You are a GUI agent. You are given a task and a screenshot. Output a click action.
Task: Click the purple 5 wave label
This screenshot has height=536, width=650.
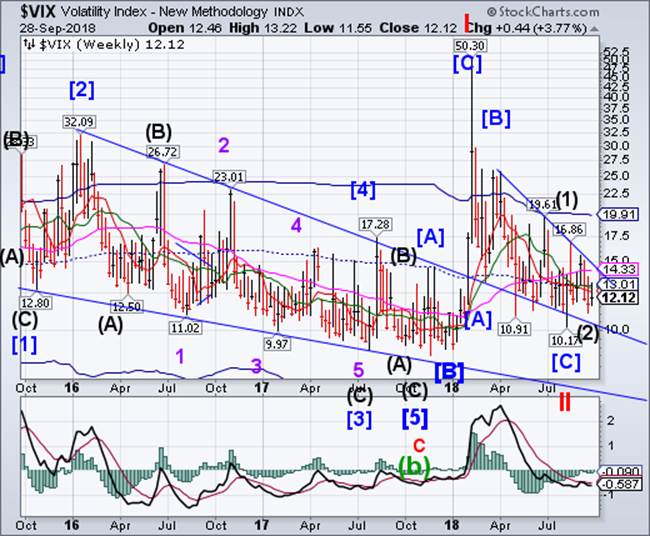tap(357, 370)
